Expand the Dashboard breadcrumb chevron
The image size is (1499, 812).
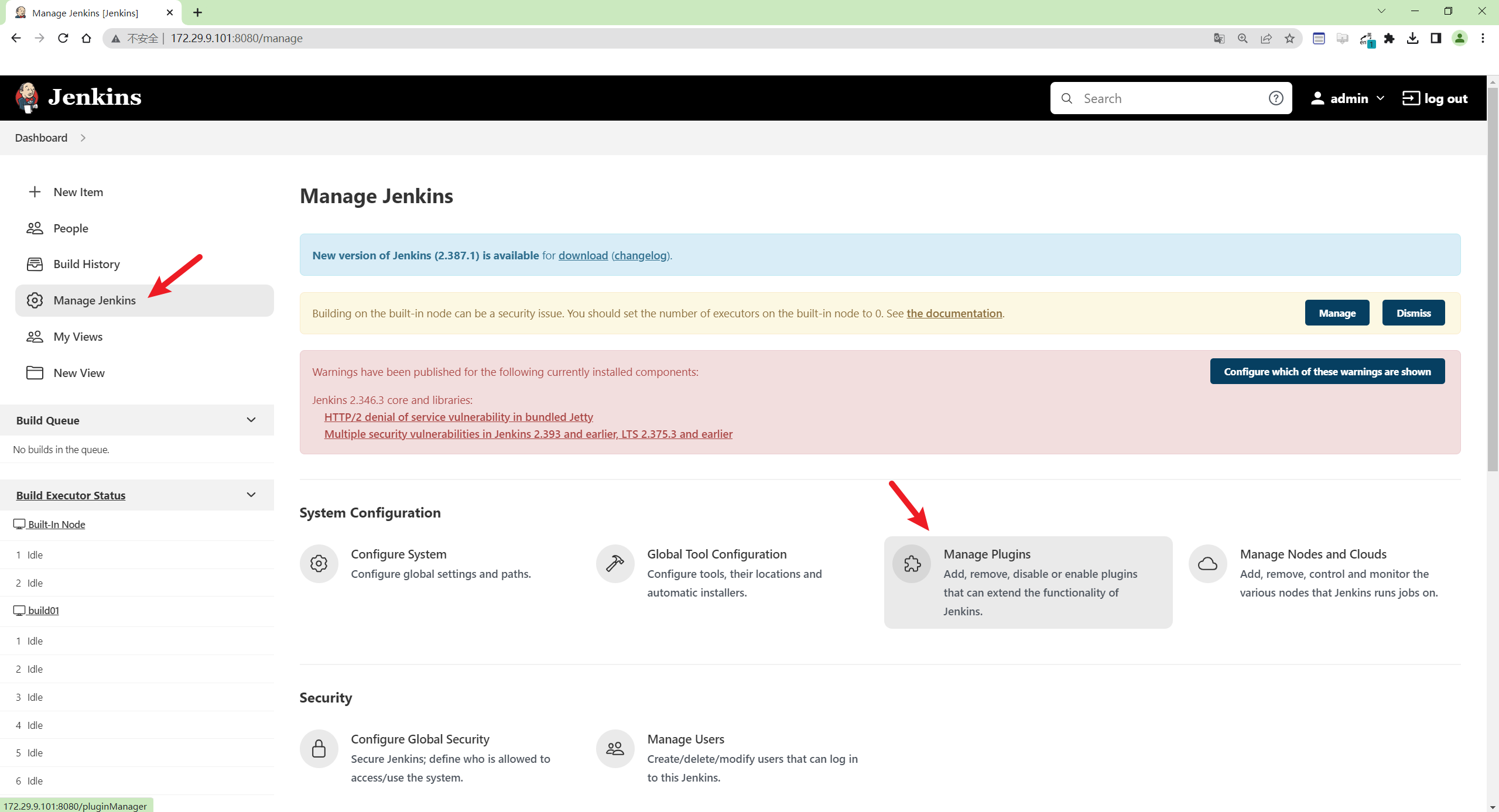pyautogui.click(x=83, y=138)
